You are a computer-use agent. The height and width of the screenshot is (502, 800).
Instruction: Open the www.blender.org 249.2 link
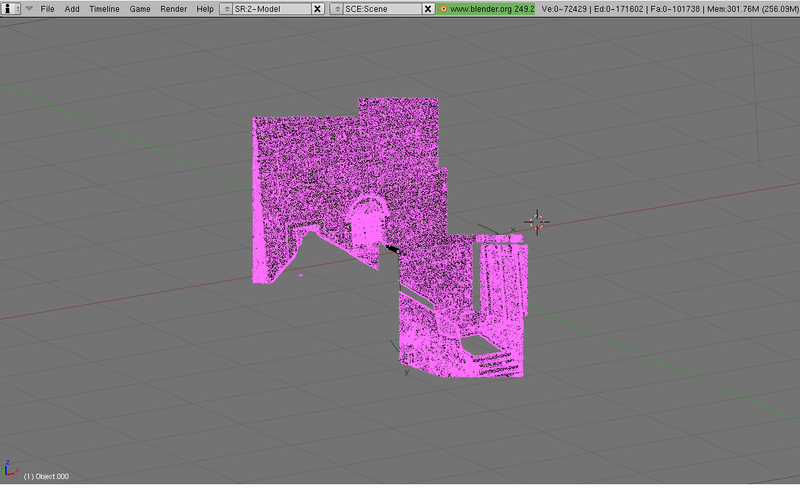[x=492, y=9]
